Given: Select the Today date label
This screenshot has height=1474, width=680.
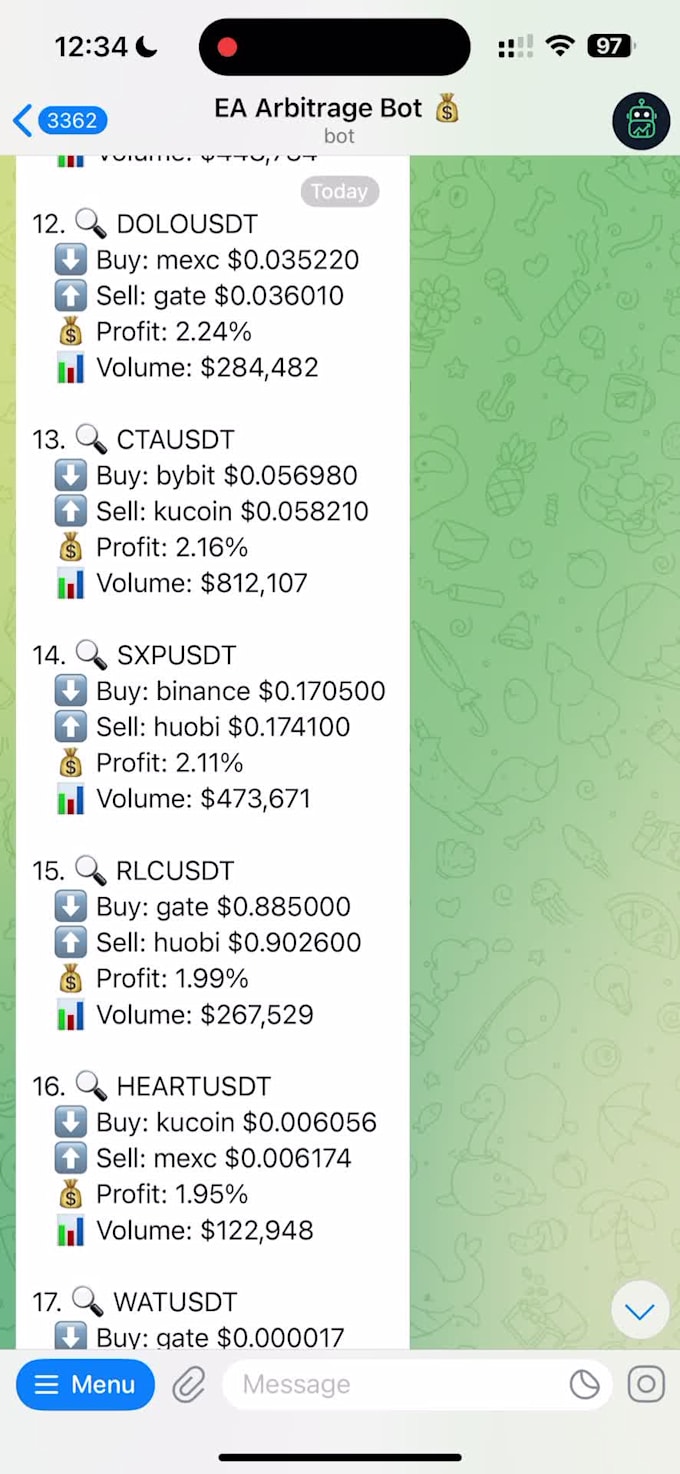Looking at the screenshot, I should coord(339,191).
